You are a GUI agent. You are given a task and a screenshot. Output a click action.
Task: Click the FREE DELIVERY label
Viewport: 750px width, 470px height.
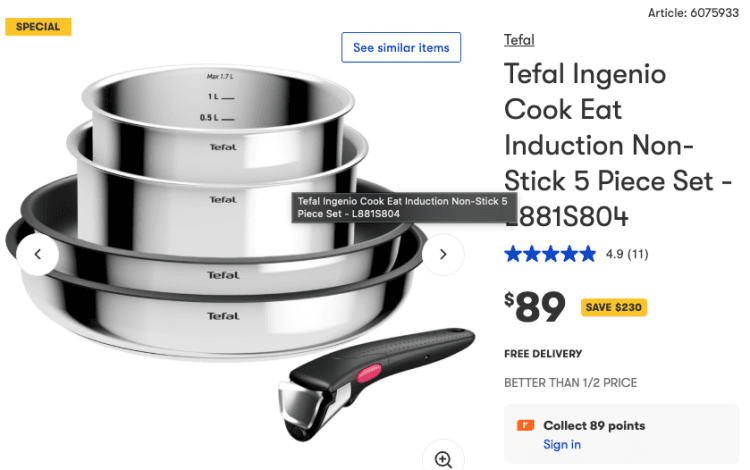(543, 354)
